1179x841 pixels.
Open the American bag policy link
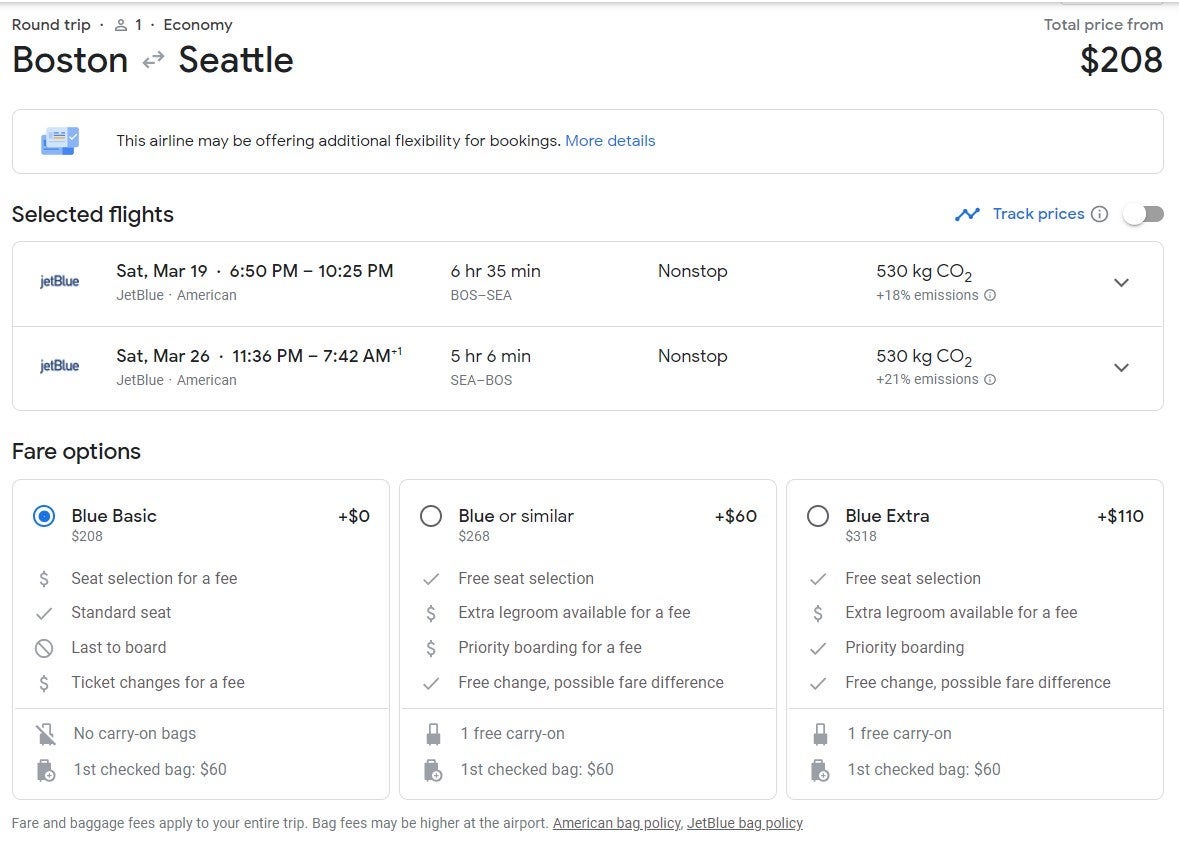click(616, 823)
